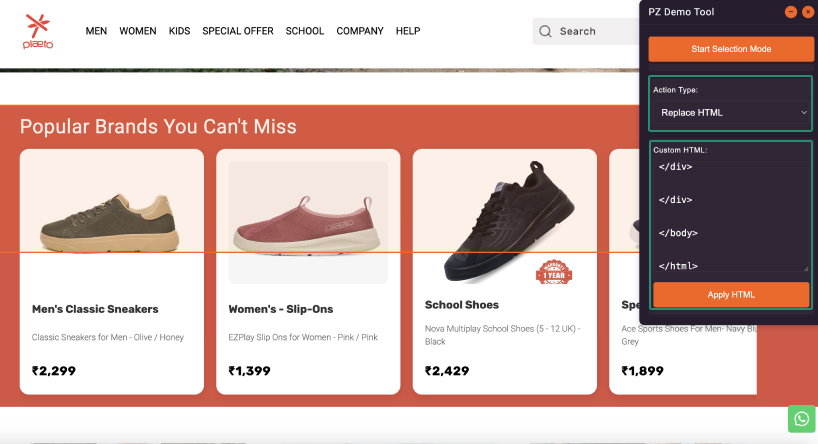Close the PZ Demo Tool panel
Viewport: 818px width, 444px height.
pyautogui.click(x=807, y=12)
